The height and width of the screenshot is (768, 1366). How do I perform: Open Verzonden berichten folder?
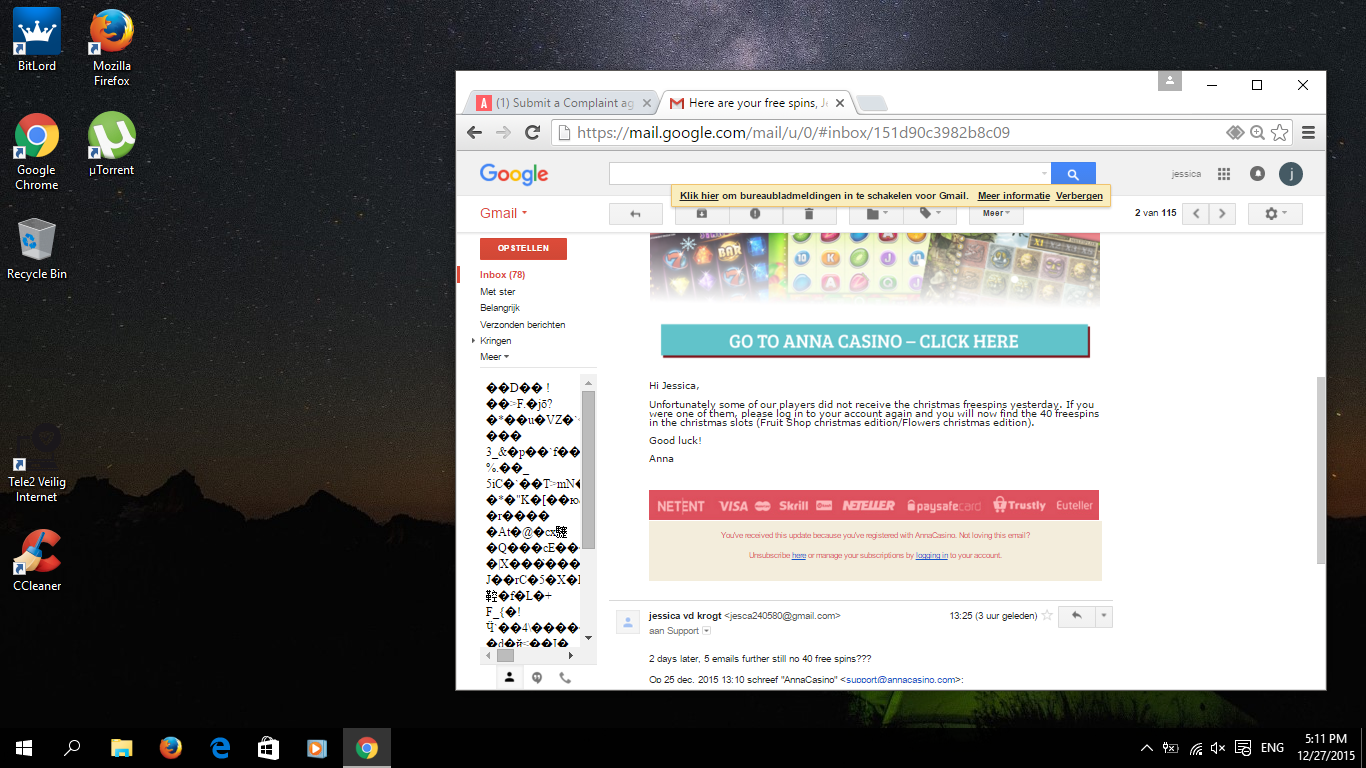(523, 325)
